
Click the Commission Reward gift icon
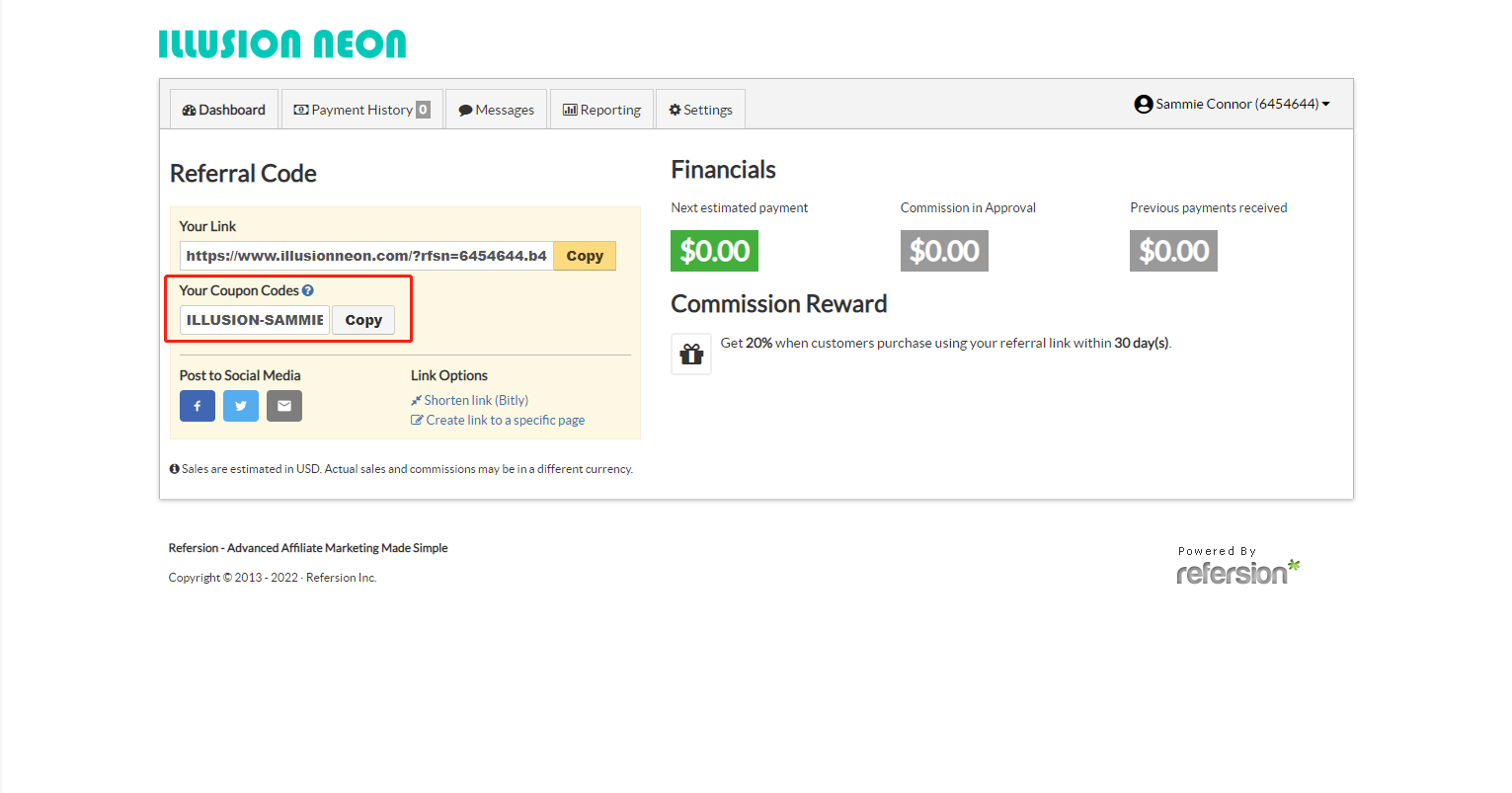click(x=691, y=354)
